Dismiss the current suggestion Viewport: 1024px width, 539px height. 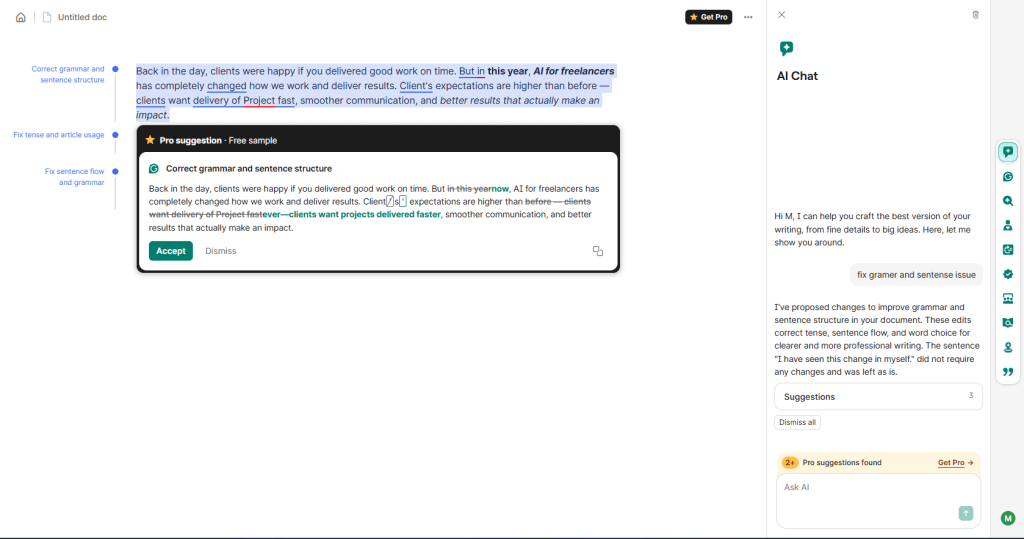(221, 251)
